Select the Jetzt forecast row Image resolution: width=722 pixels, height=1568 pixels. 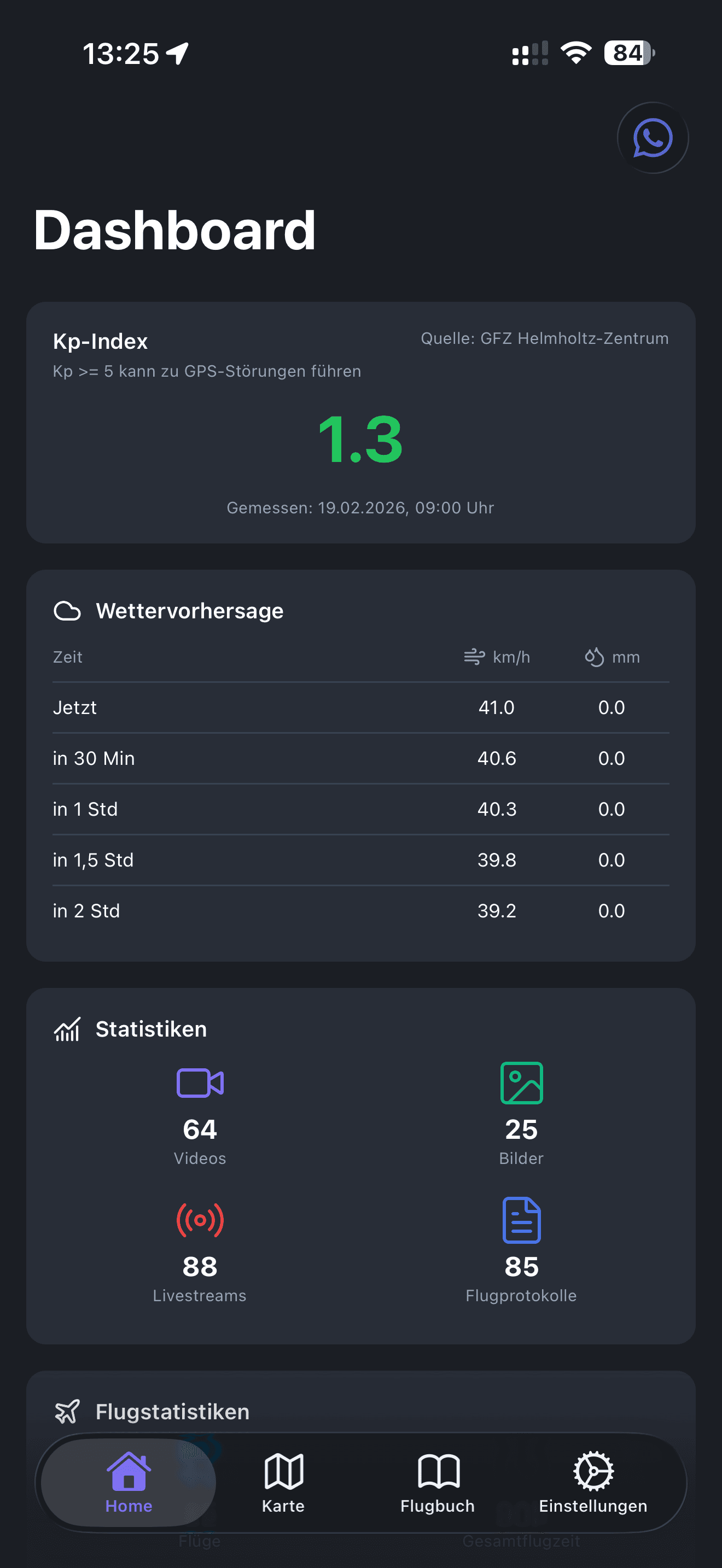[360, 707]
